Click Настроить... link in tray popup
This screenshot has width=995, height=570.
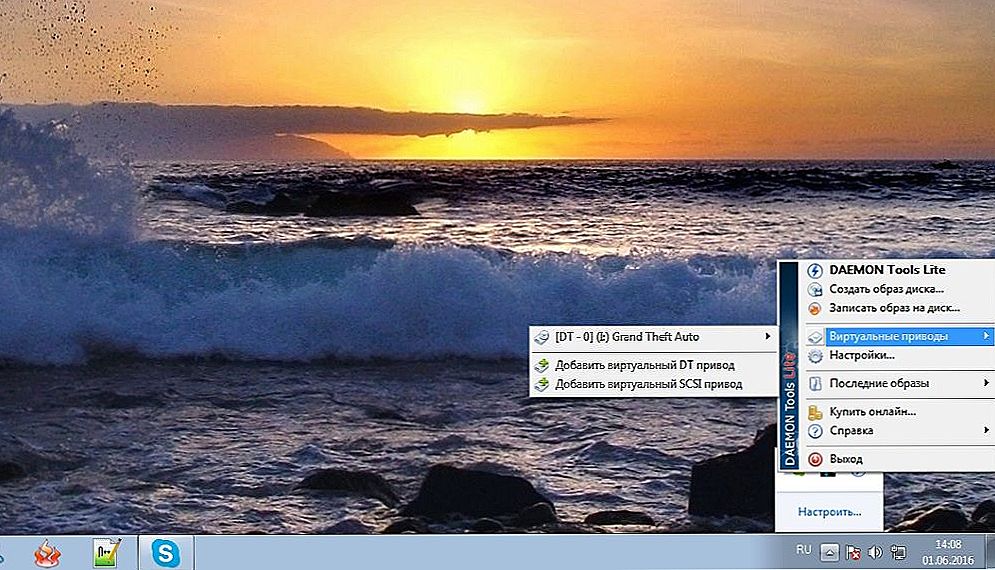(x=829, y=512)
